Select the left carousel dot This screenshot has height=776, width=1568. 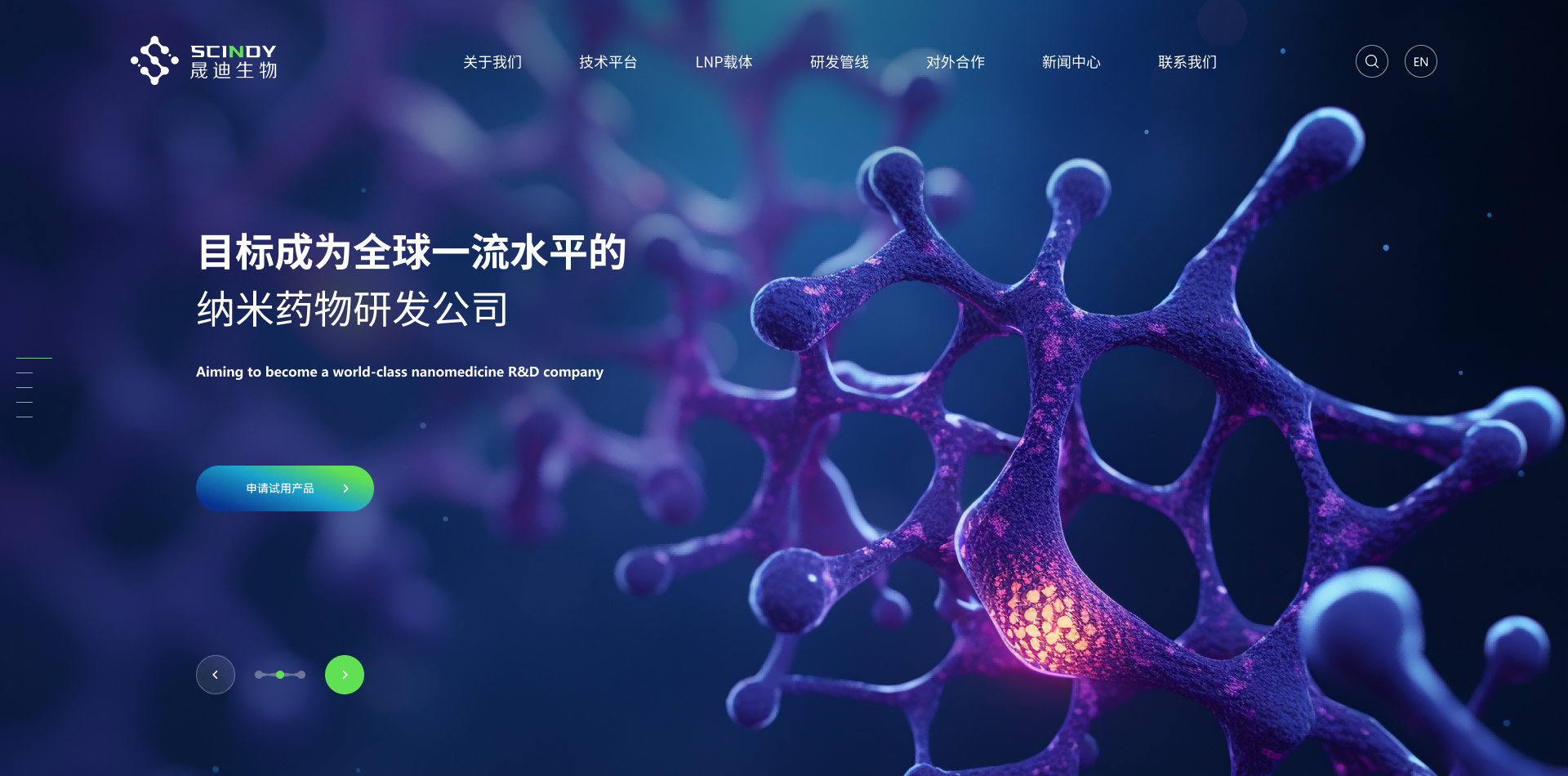click(259, 675)
